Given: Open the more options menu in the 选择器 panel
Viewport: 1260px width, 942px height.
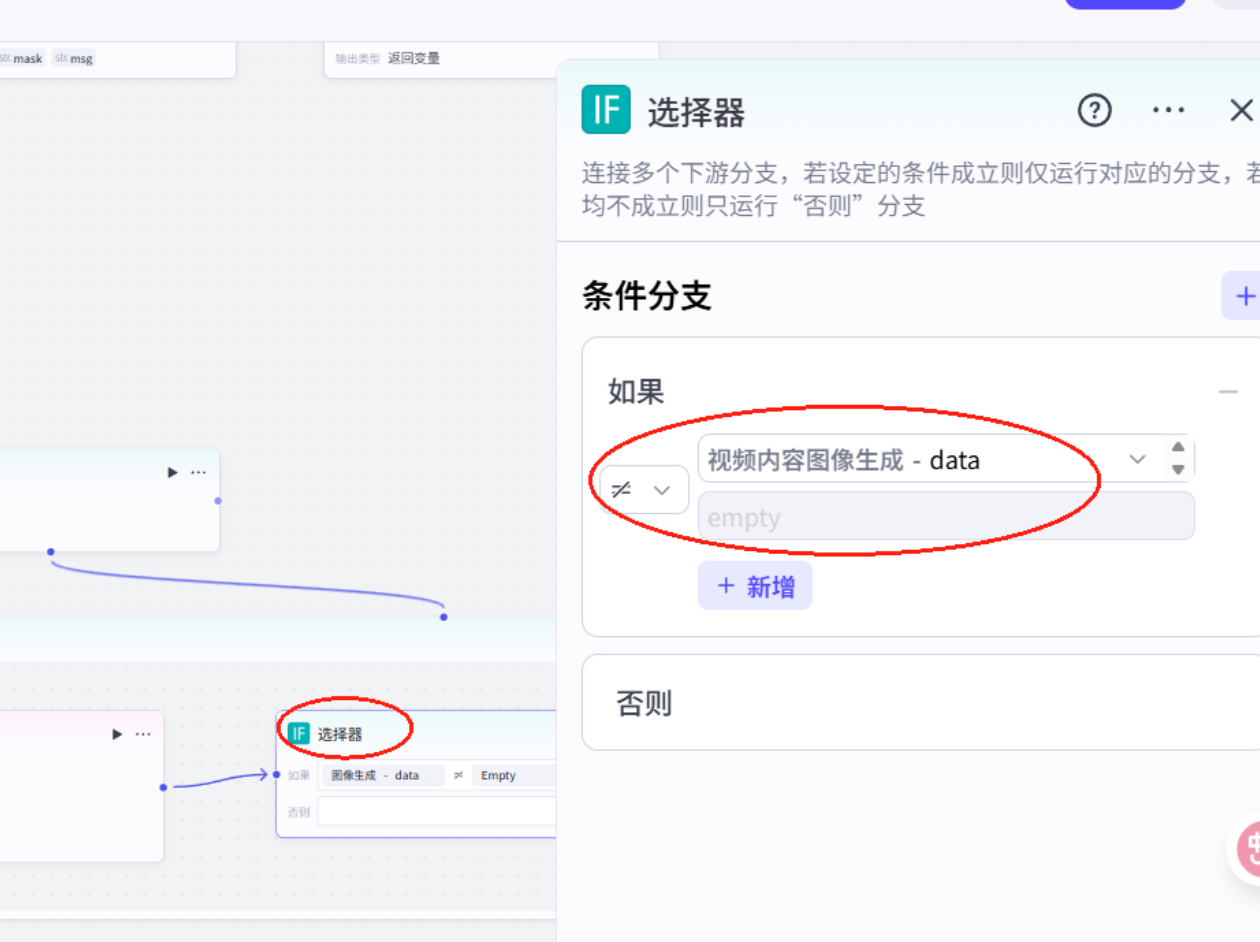Looking at the screenshot, I should [x=1168, y=111].
